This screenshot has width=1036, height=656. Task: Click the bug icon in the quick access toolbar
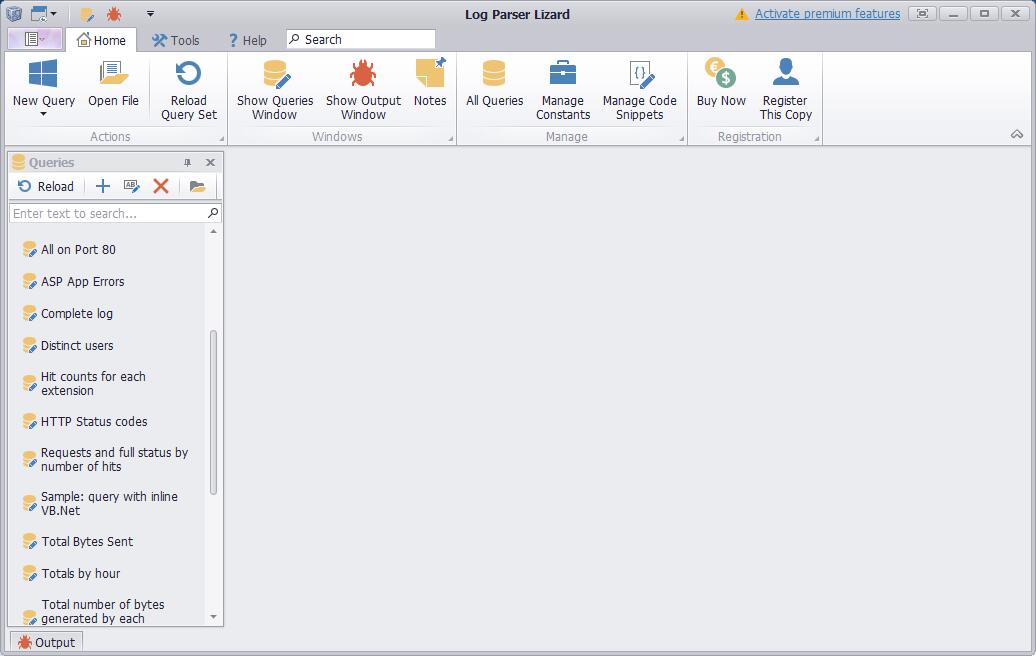[x=114, y=14]
